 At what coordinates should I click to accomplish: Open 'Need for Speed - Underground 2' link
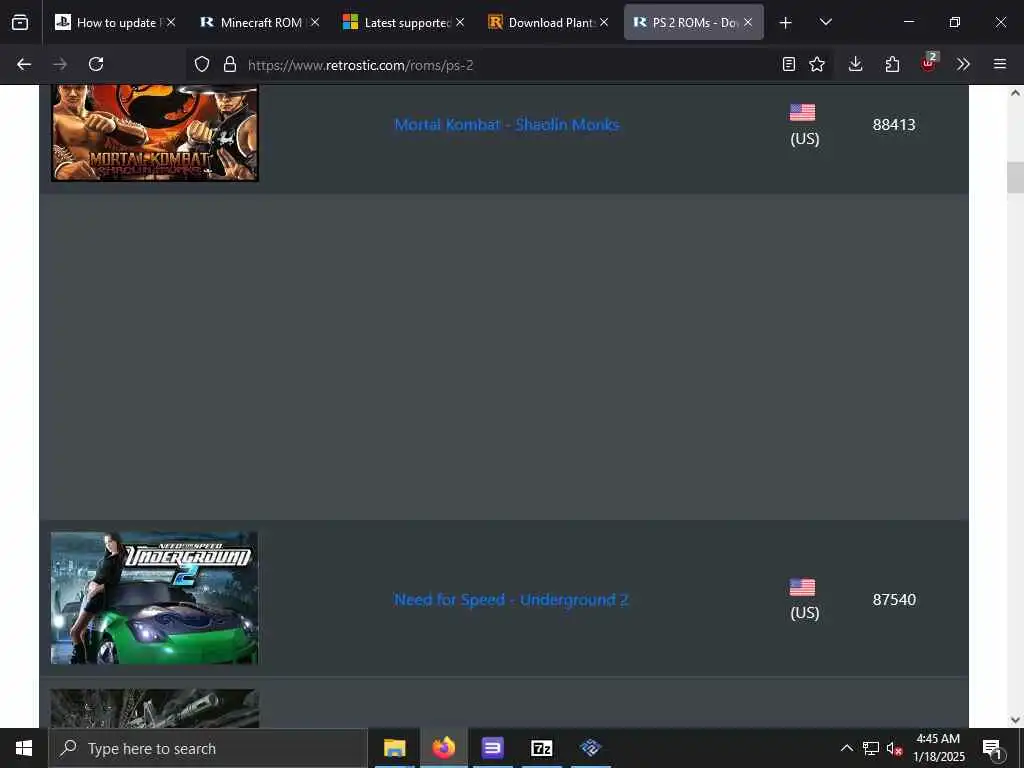[511, 600]
